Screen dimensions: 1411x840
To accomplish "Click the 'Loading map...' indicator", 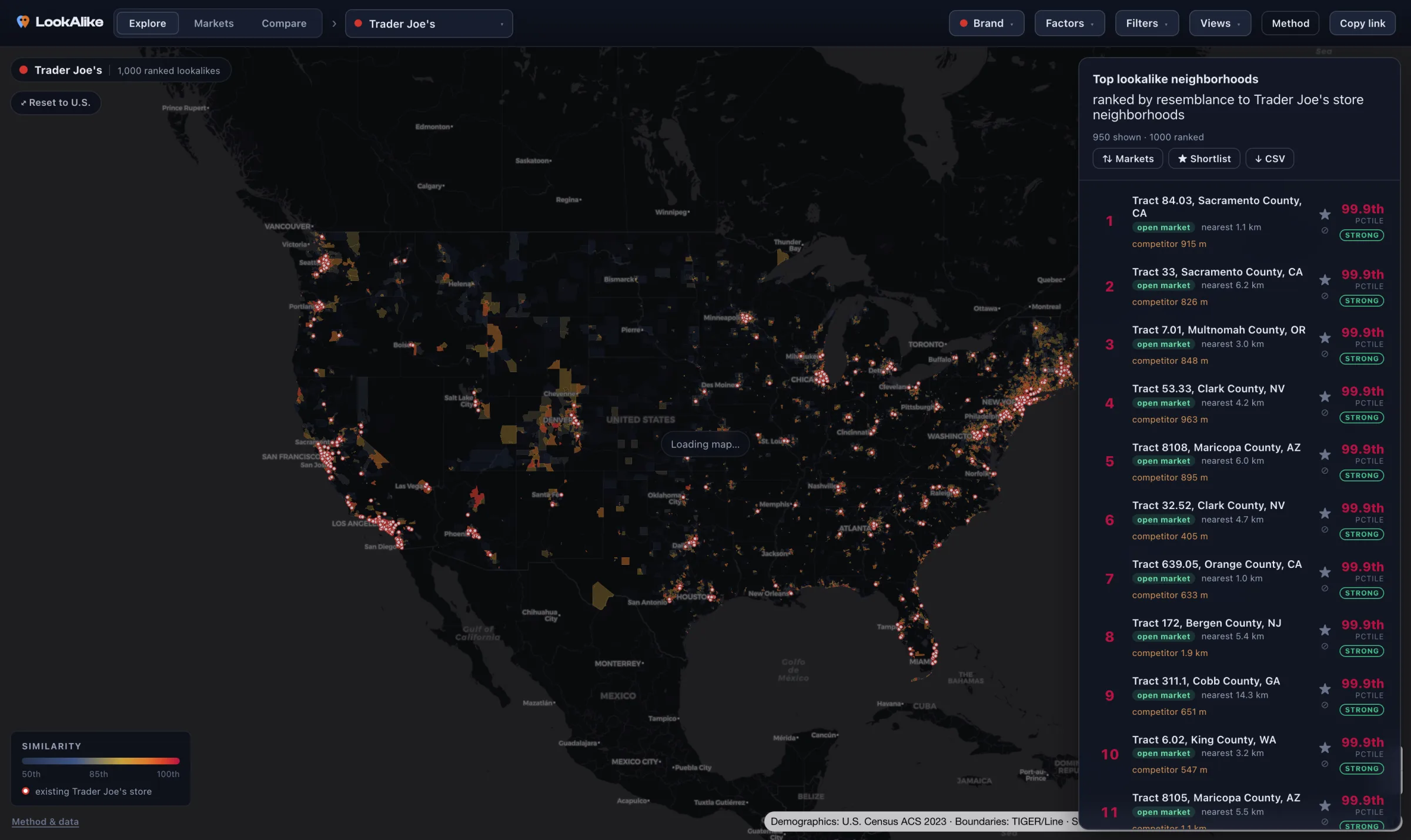I will click(x=705, y=444).
